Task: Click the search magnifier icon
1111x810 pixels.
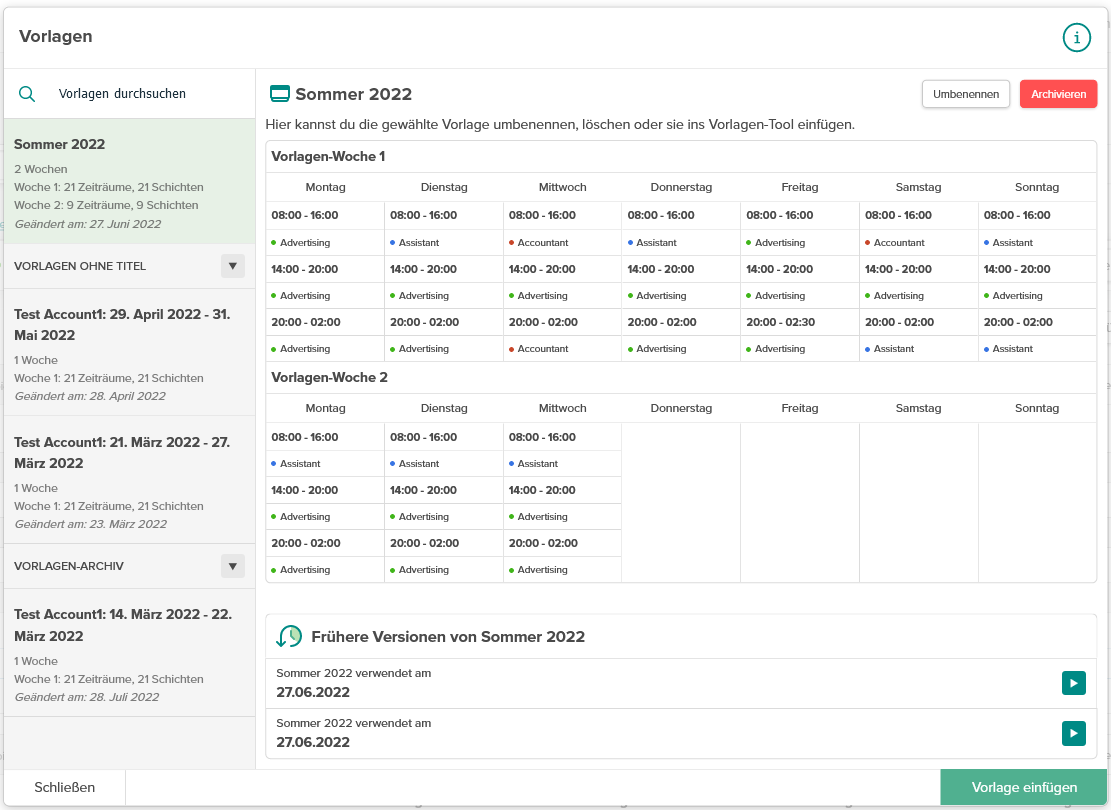Action: 27,94
